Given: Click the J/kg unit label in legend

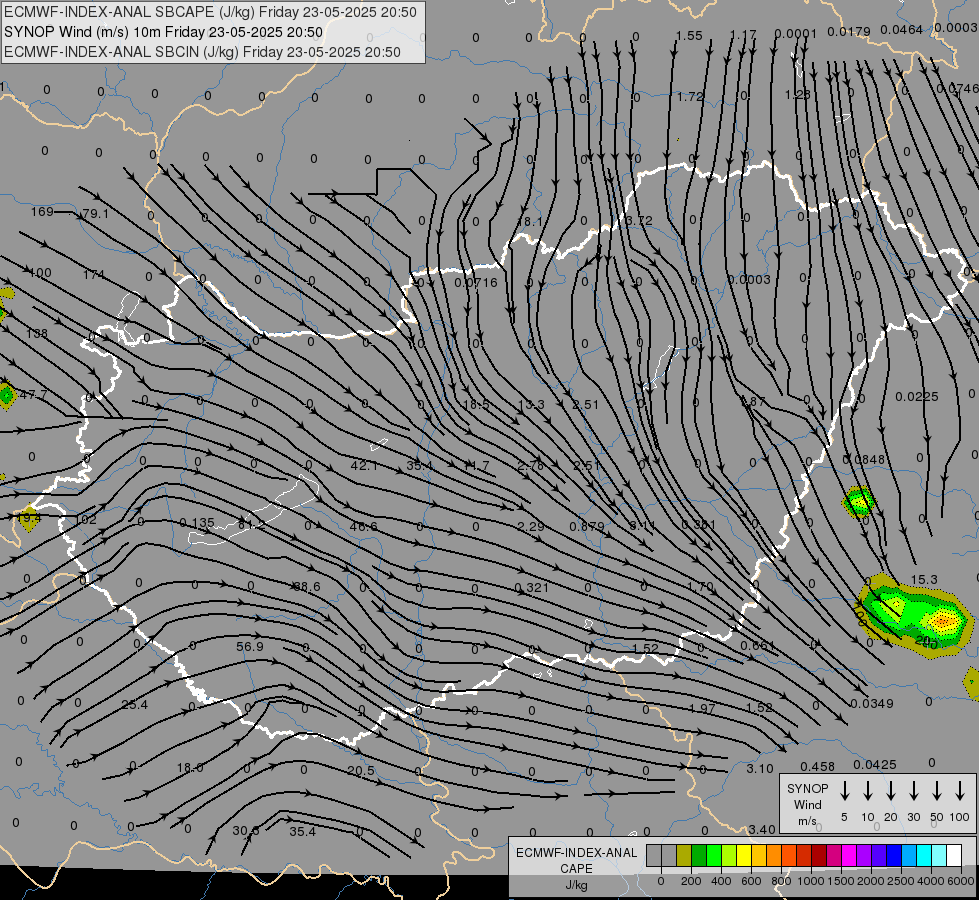Looking at the screenshot, I should 576,885.
